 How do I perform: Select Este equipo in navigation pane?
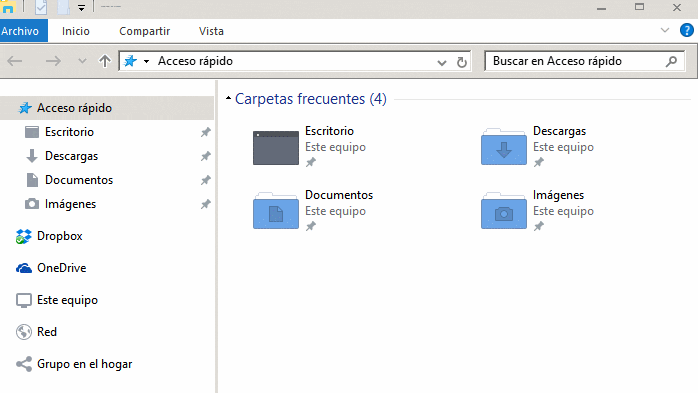pos(67,300)
